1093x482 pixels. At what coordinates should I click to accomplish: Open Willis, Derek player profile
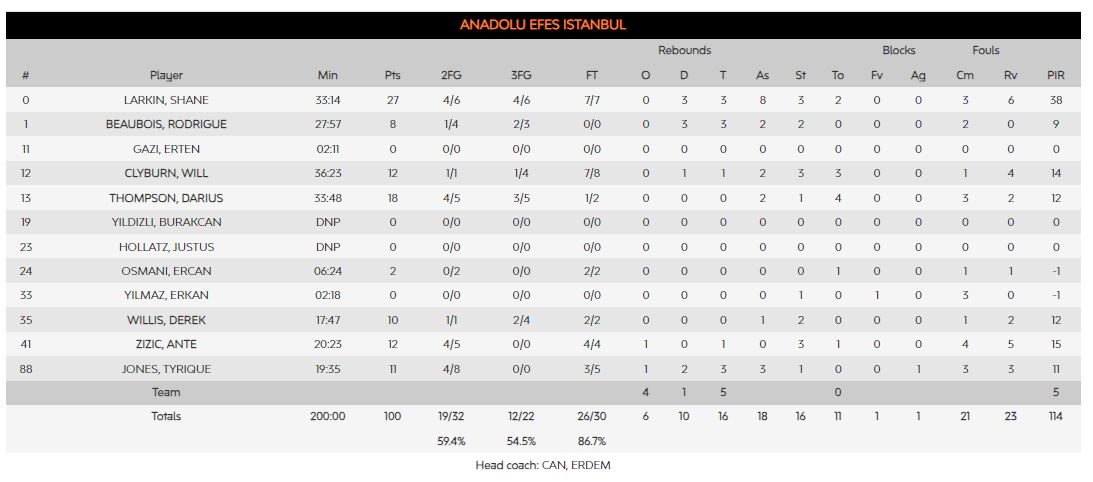click(166, 320)
